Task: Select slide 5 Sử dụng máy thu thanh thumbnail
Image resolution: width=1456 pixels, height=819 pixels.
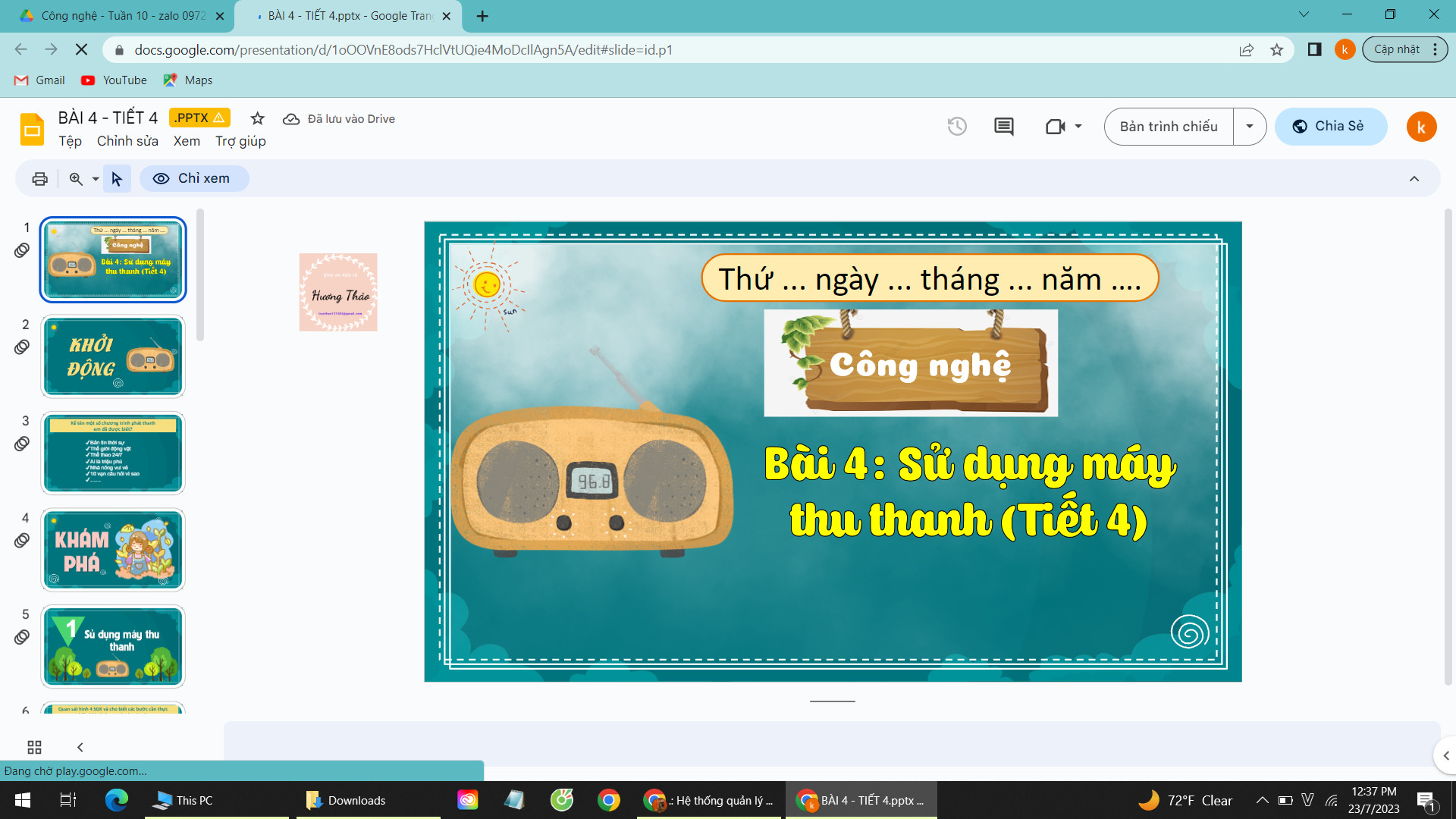Action: [113, 647]
